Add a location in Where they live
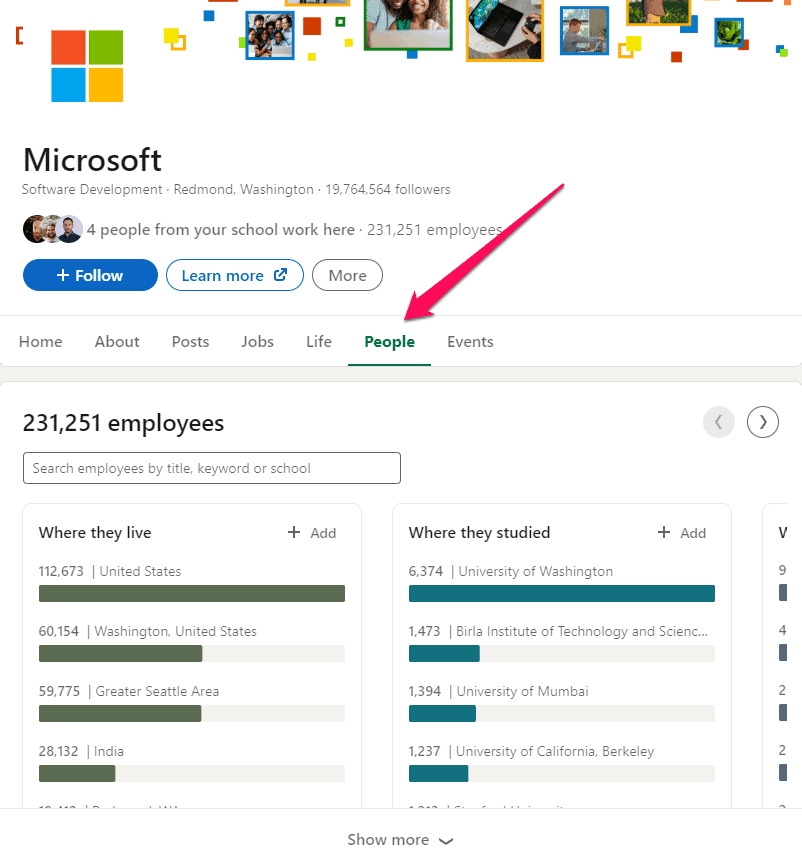This screenshot has height=864, width=802. pos(312,533)
